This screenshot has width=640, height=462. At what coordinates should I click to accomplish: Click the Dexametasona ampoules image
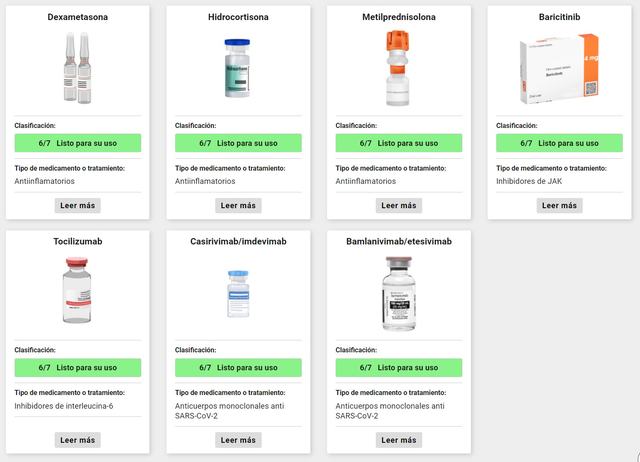pyautogui.click(x=78, y=68)
